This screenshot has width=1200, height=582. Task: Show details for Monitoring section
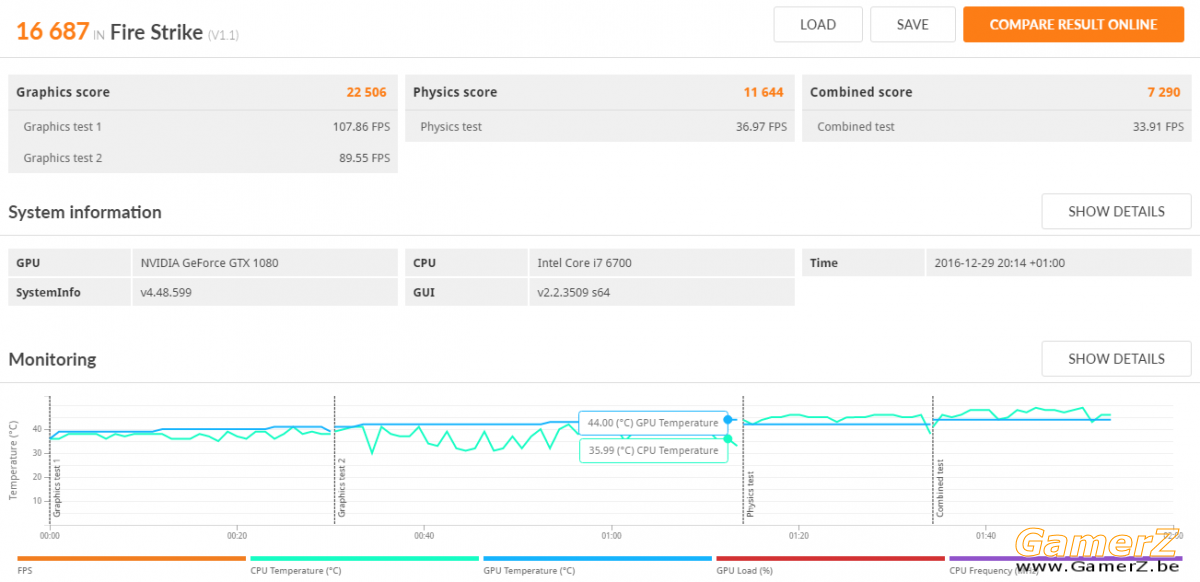point(1116,359)
